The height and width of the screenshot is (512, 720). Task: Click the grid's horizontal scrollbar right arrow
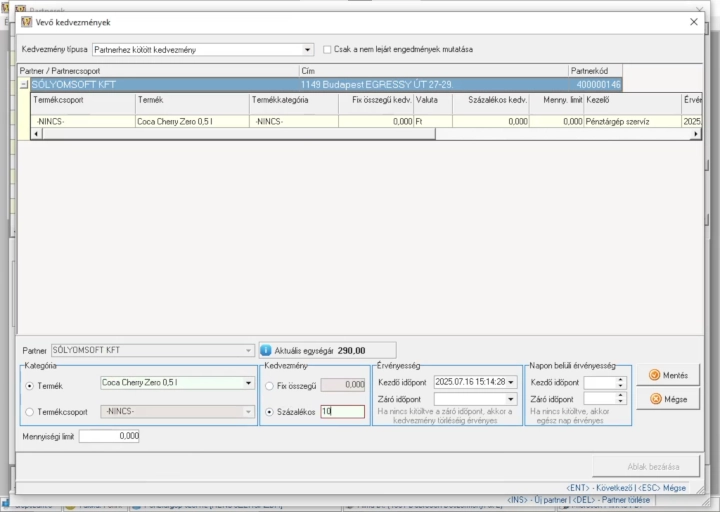click(696, 134)
